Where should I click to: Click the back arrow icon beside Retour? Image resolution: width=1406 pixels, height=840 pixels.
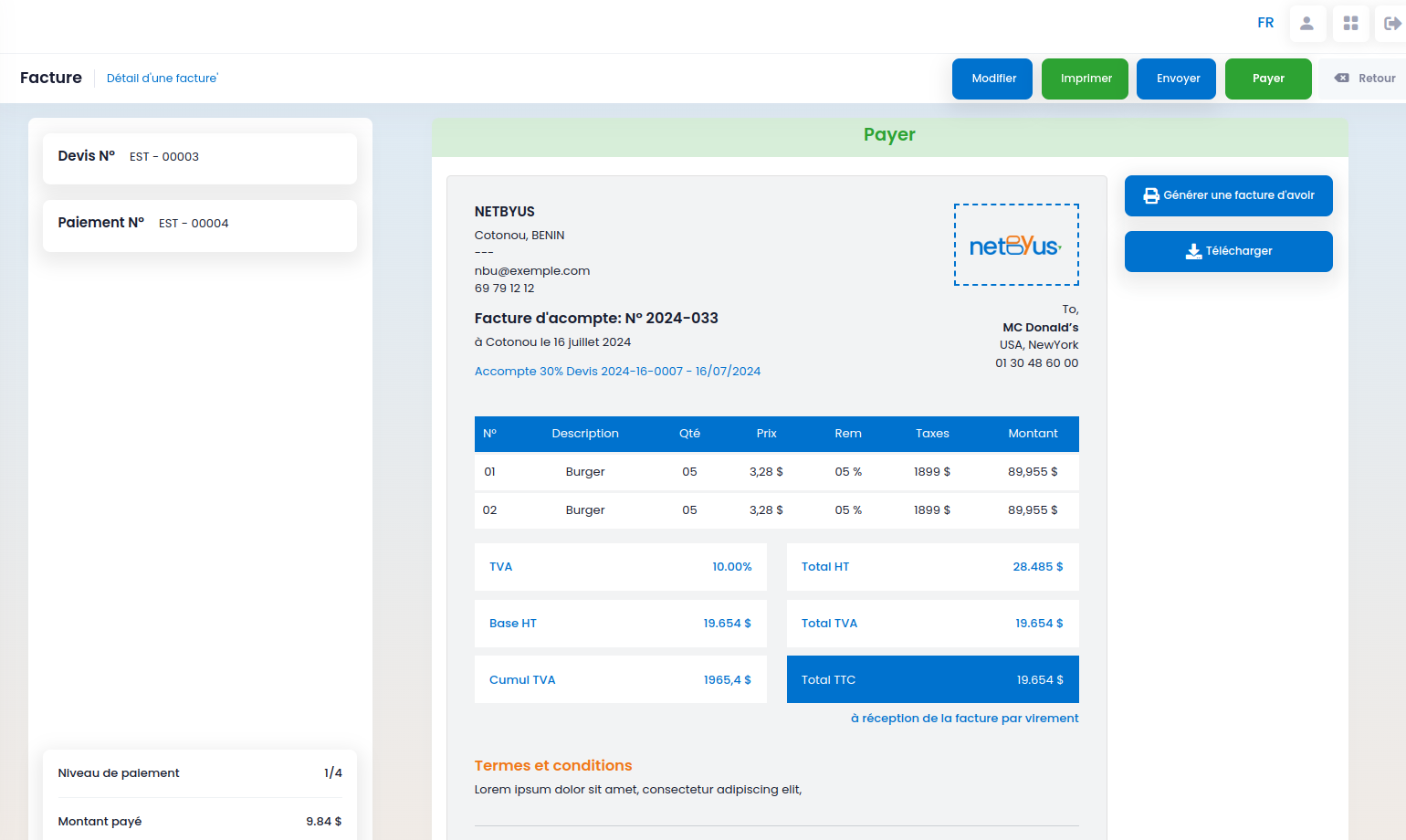1342,79
